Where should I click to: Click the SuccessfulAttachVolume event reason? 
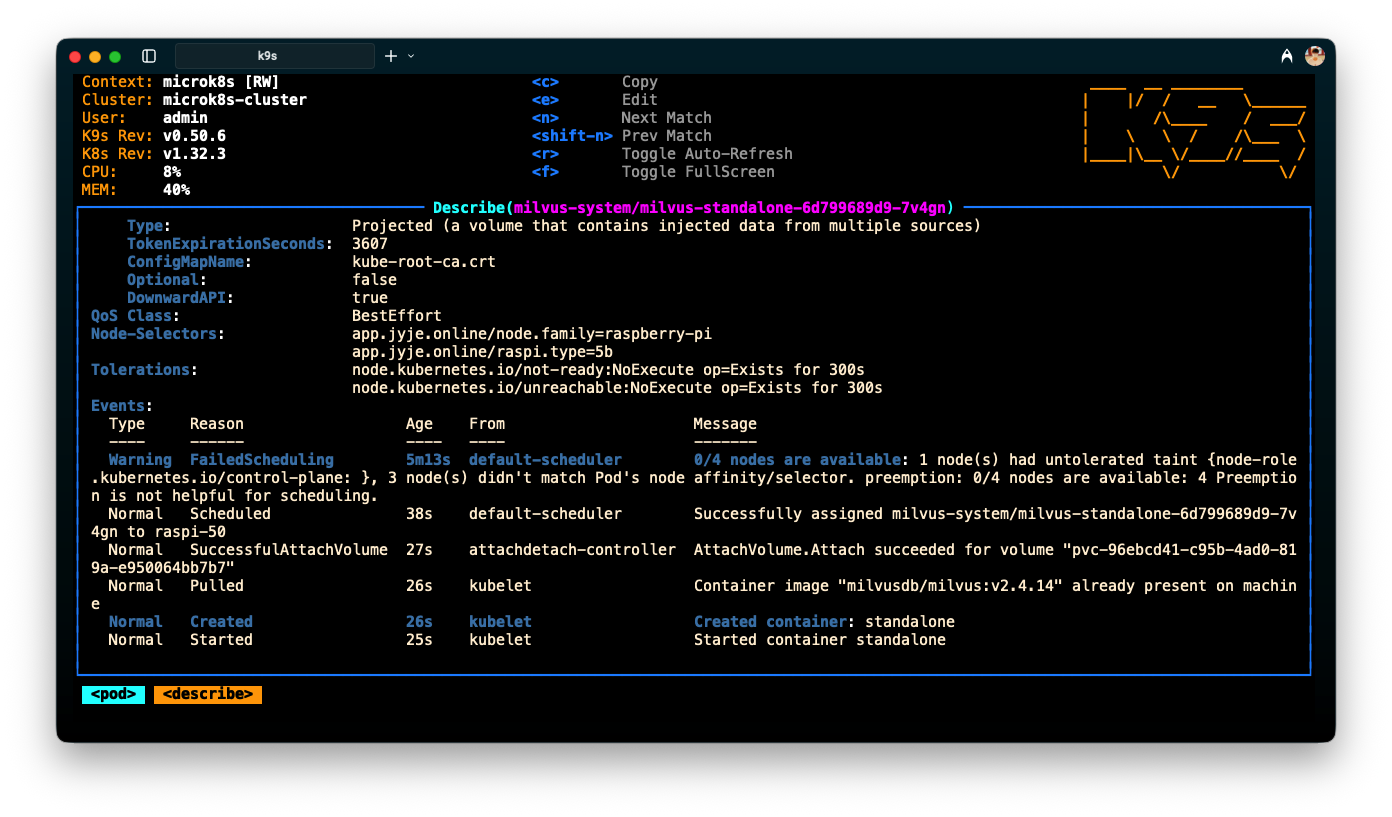pos(289,550)
